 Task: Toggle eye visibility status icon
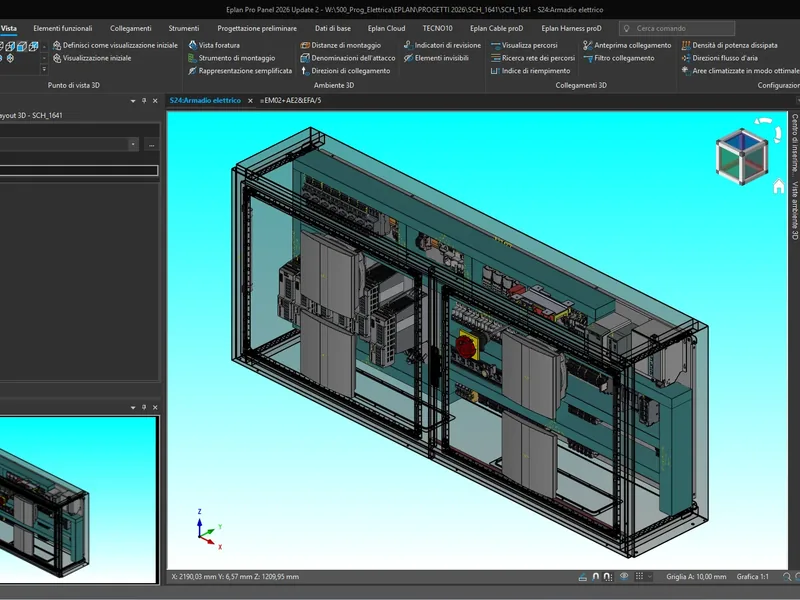(x=624, y=577)
